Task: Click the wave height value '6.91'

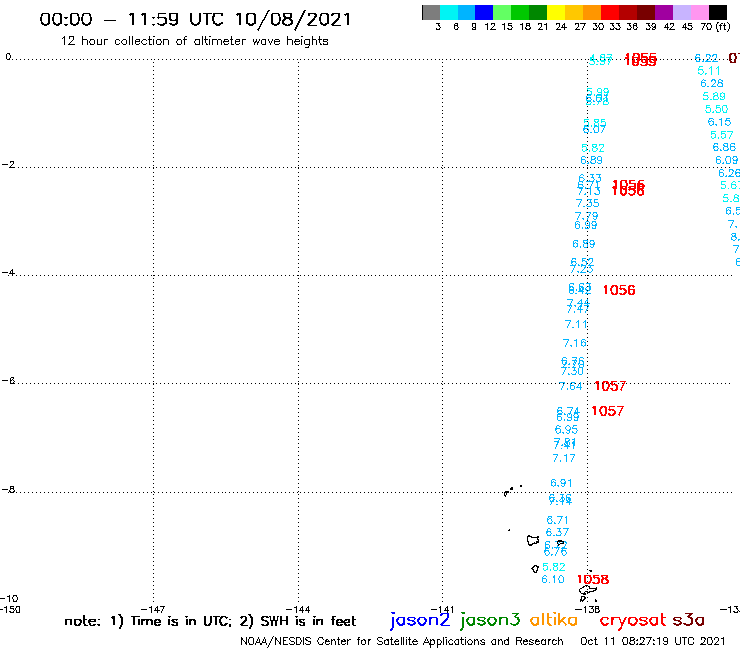Action: point(561,483)
